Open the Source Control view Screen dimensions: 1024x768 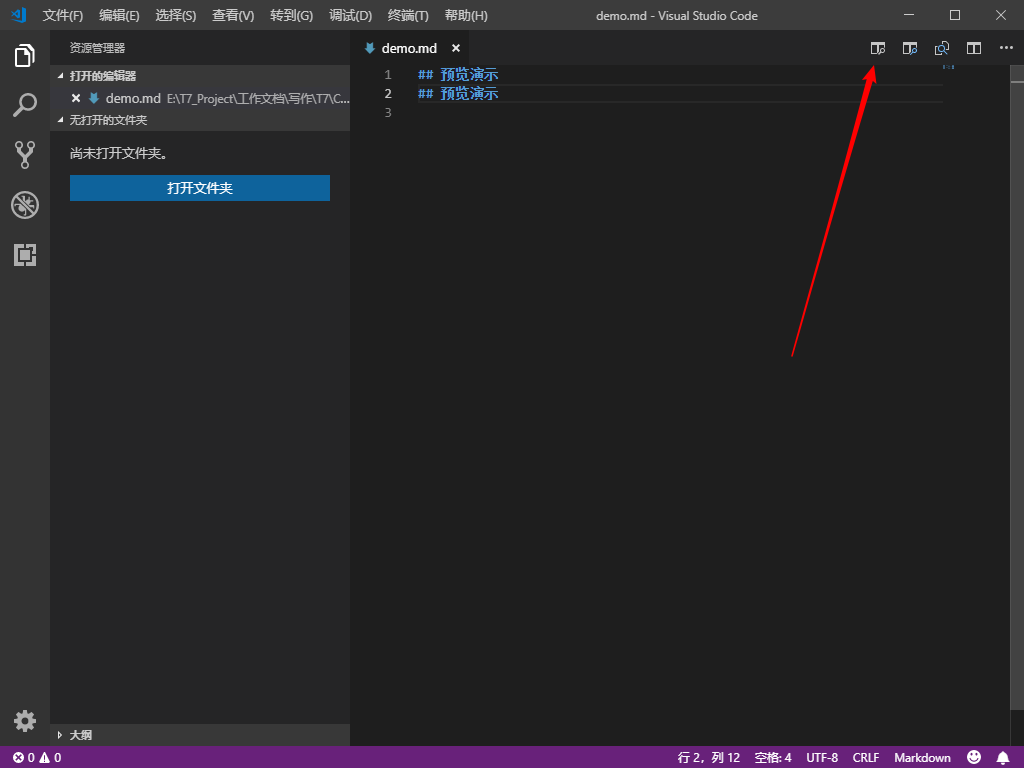[x=25, y=155]
